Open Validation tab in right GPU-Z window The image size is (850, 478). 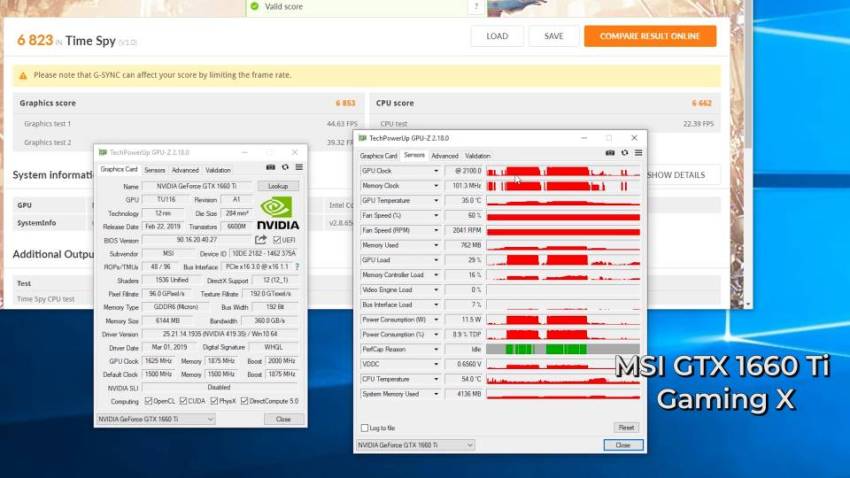[x=478, y=156]
